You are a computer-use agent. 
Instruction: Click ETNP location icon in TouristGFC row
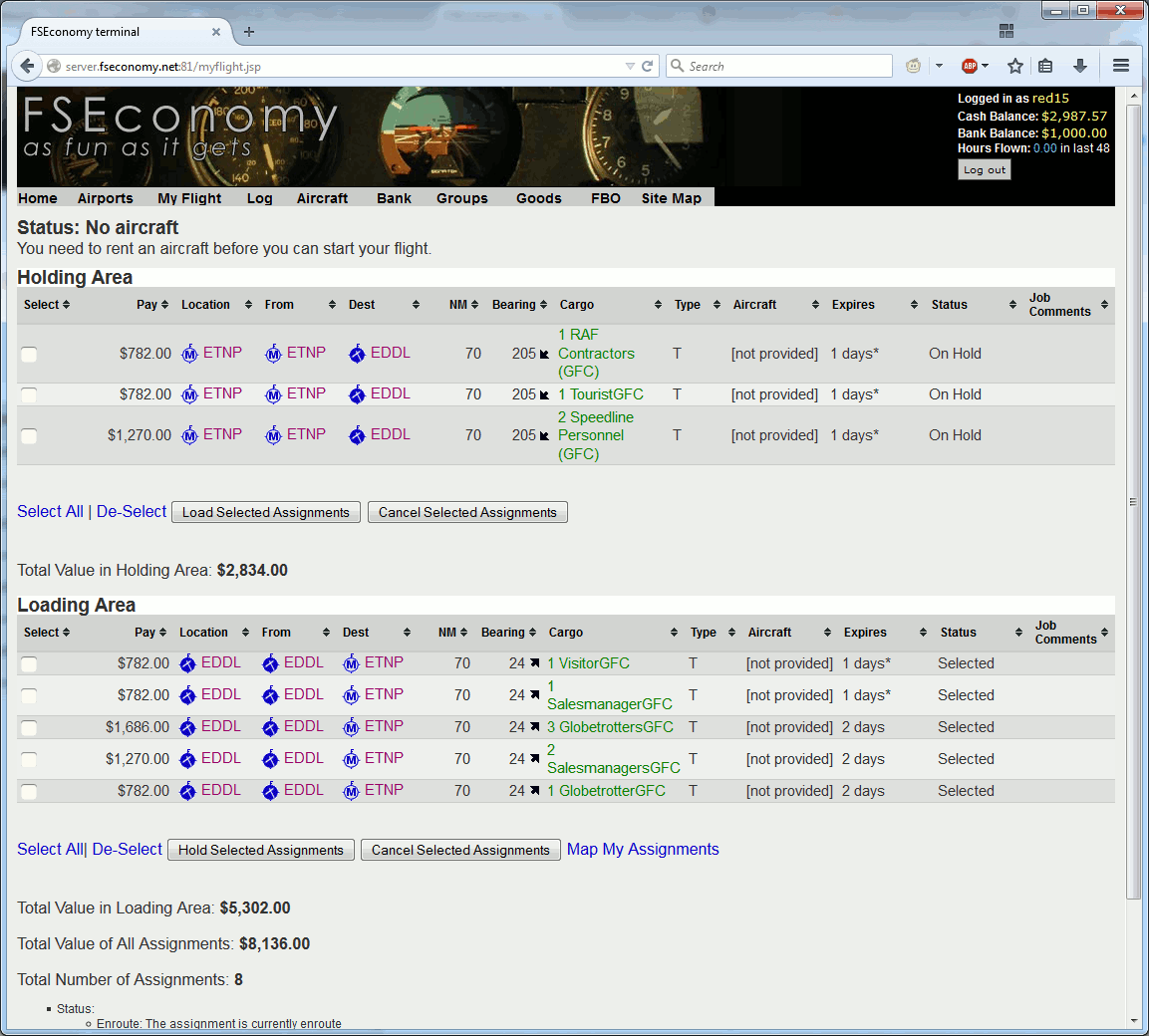click(x=189, y=394)
